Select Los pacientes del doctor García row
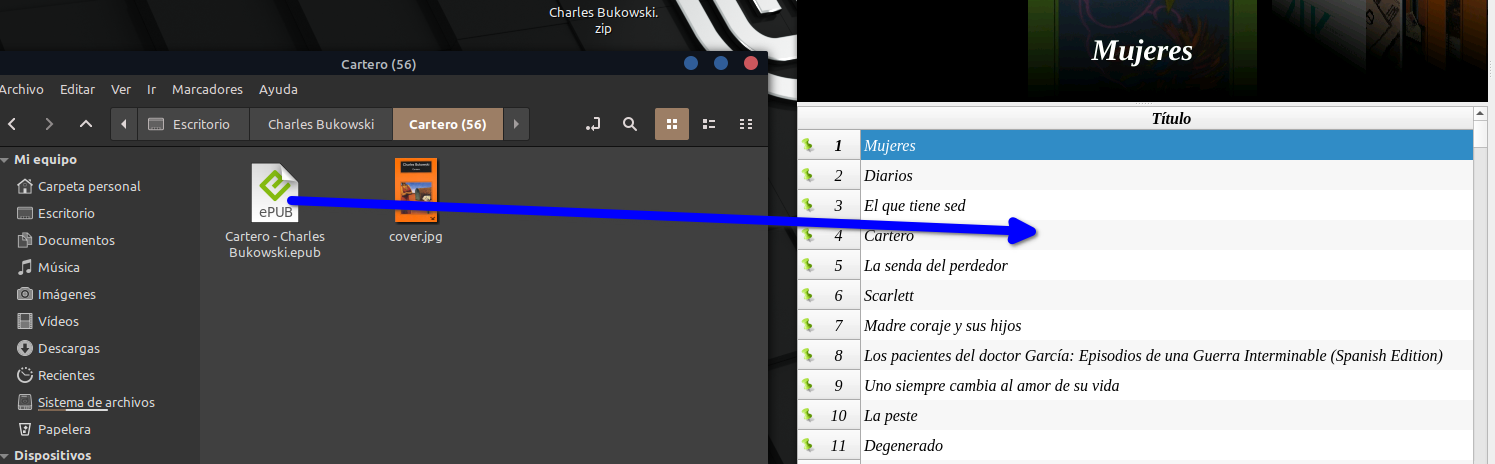 [1167, 355]
